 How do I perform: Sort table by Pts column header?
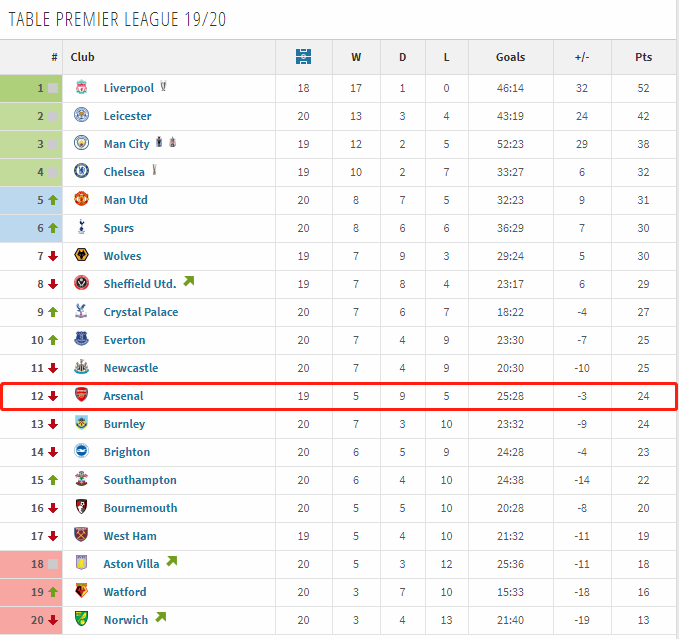point(643,57)
